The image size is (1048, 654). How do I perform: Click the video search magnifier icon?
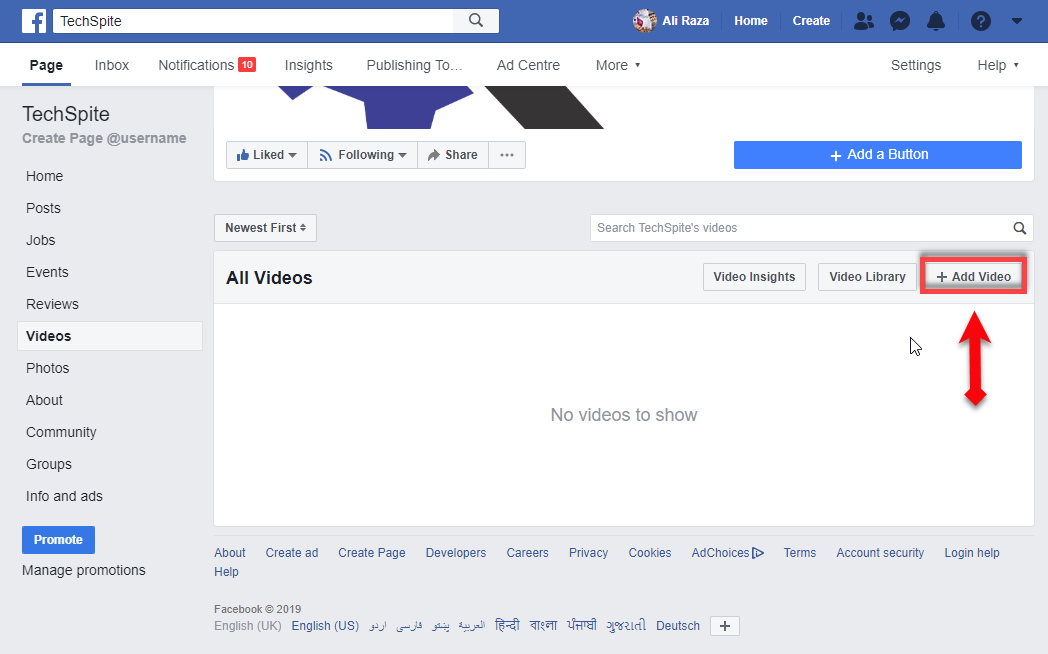[x=1020, y=228]
